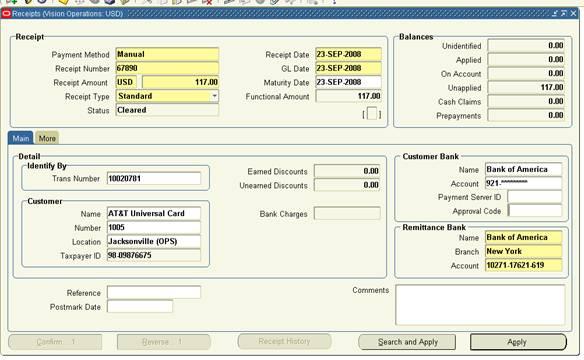Maximize the Receipts window
584x360 pixels.
tap(564, 14)
